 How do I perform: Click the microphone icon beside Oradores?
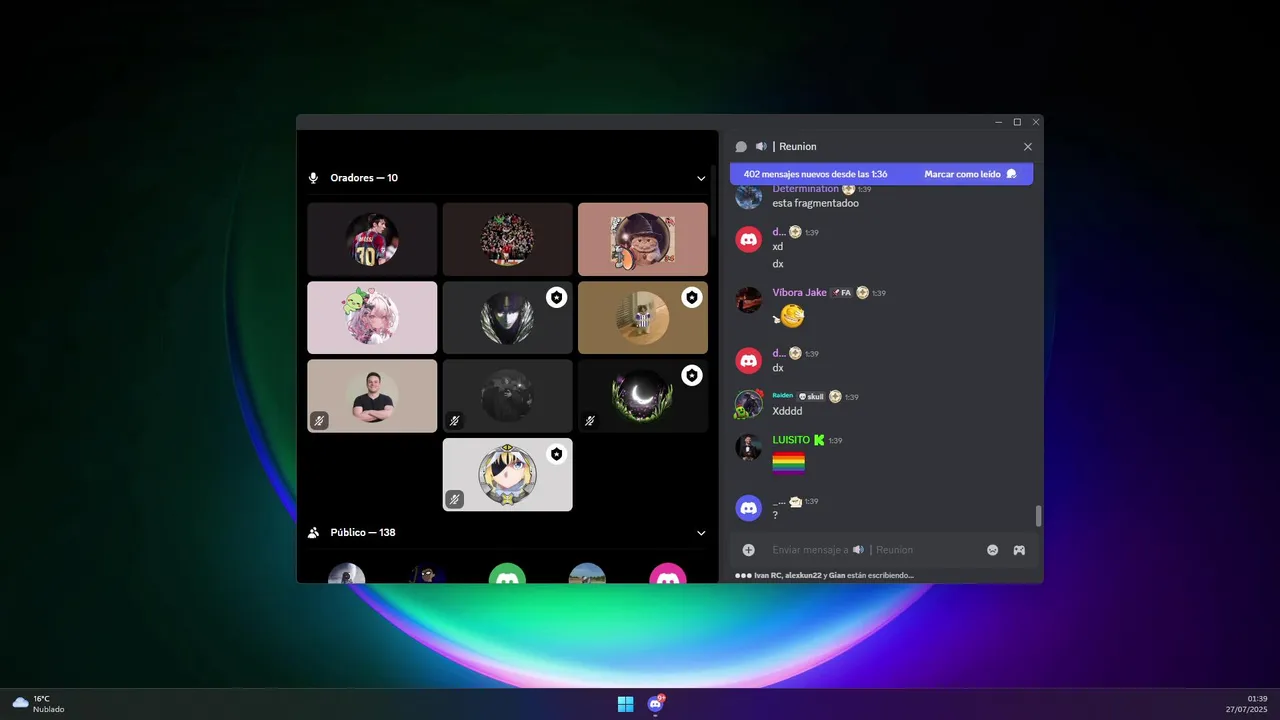[x=314, y=178]
